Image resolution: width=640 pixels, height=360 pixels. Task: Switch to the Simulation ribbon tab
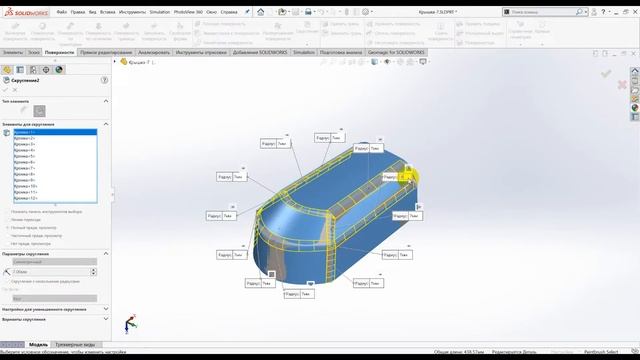click(304, 52)
